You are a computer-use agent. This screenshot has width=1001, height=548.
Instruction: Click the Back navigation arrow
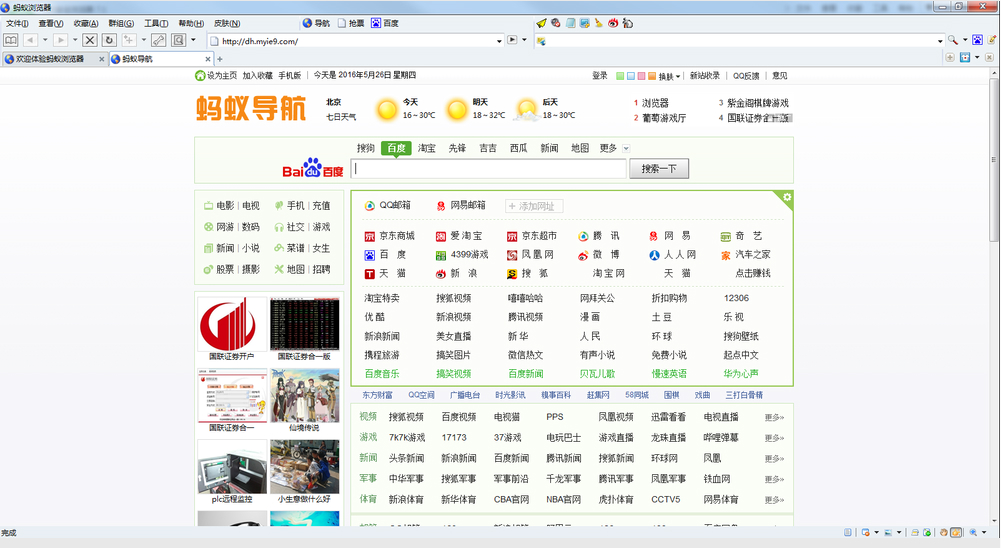pos(30,40)
